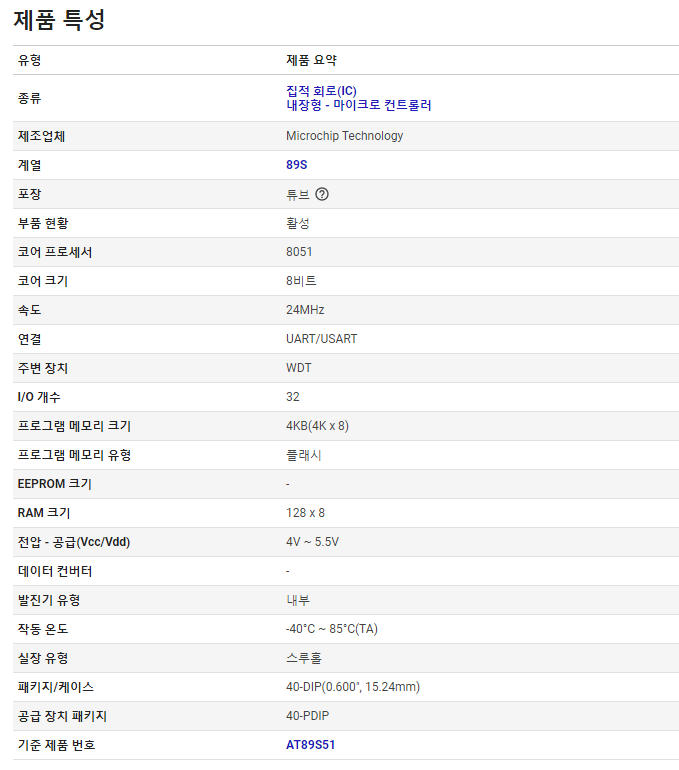Select the 8비트 core size value

[301, 281]
